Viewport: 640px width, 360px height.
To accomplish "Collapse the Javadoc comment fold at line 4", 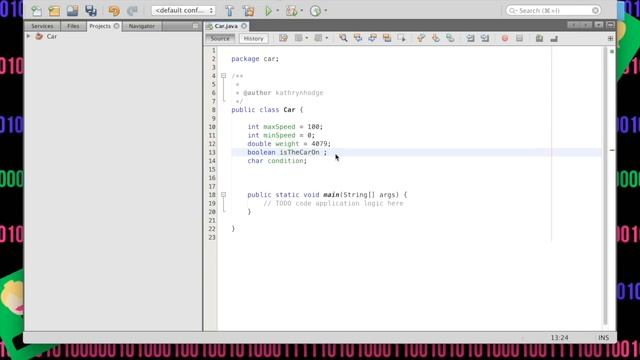I will [x=223, y=76].
